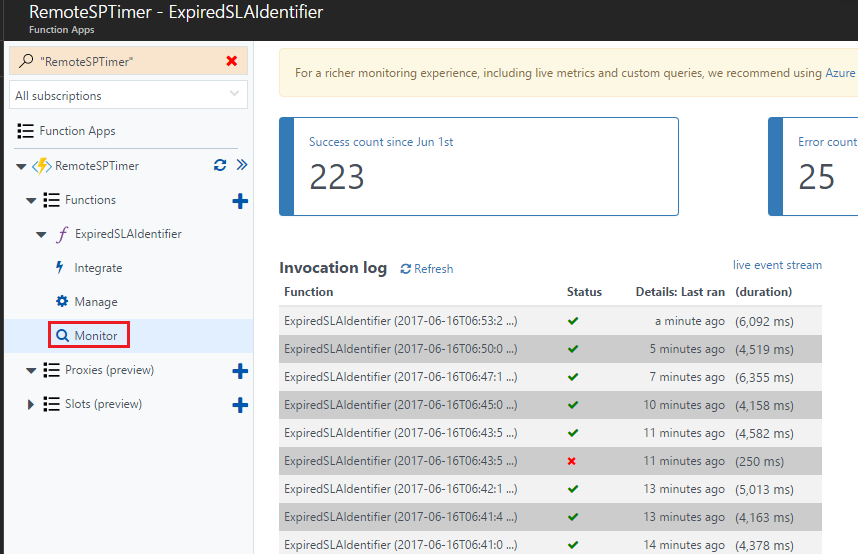Select the Monitor menu item
Screen dimensions: 858x554
[x=89, y=336]
